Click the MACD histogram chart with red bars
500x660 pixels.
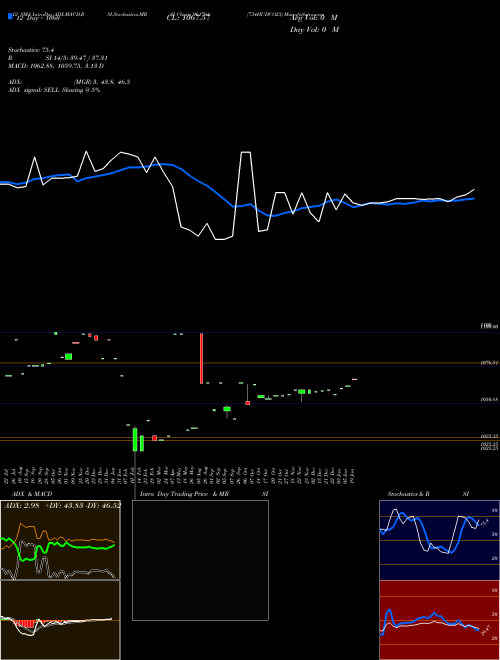60,620
